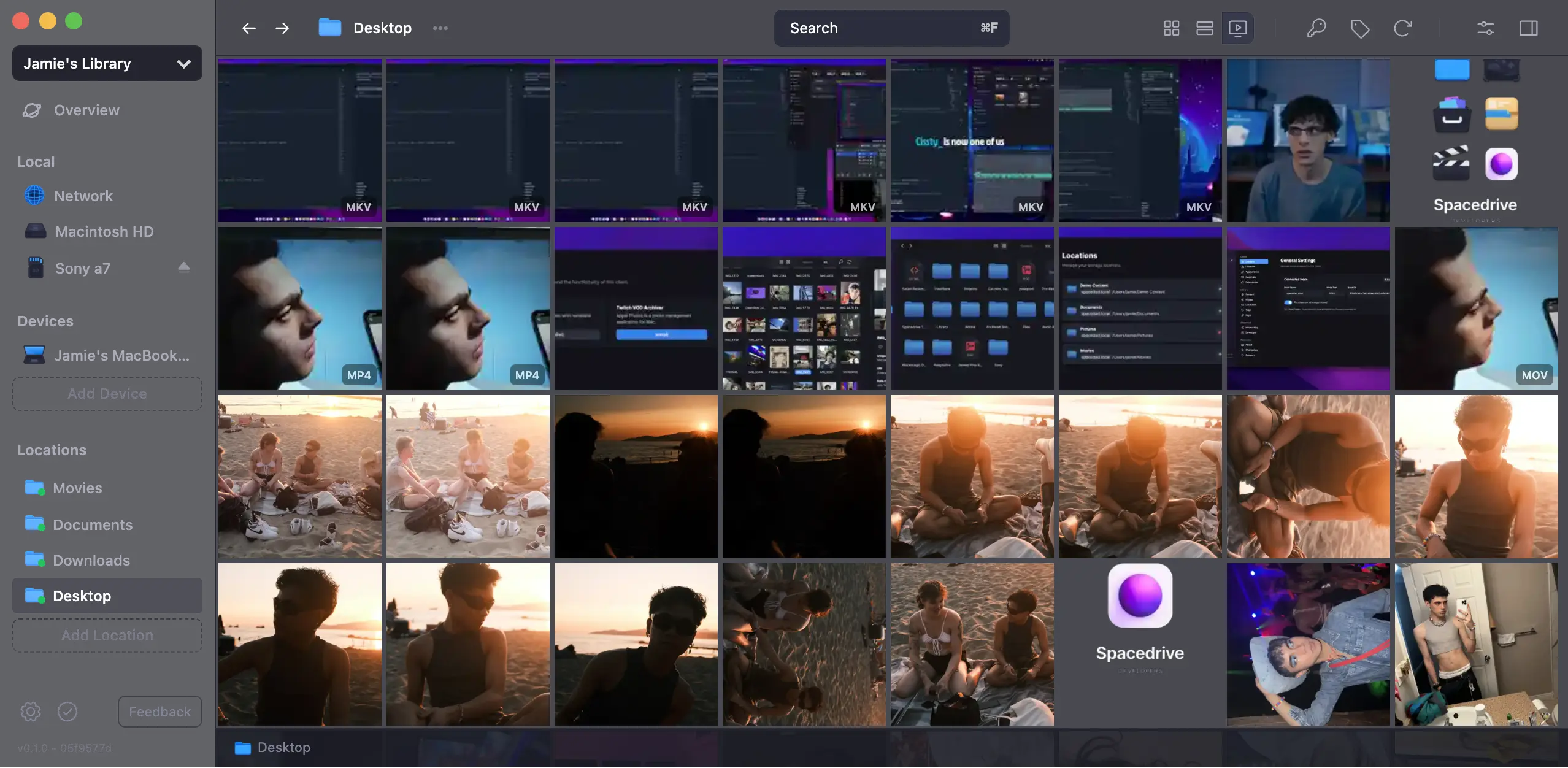Viewport: 1568px width, 768px height.
Task: Expand Jamie's Library dropdown
Action: (x=107, y=64)
